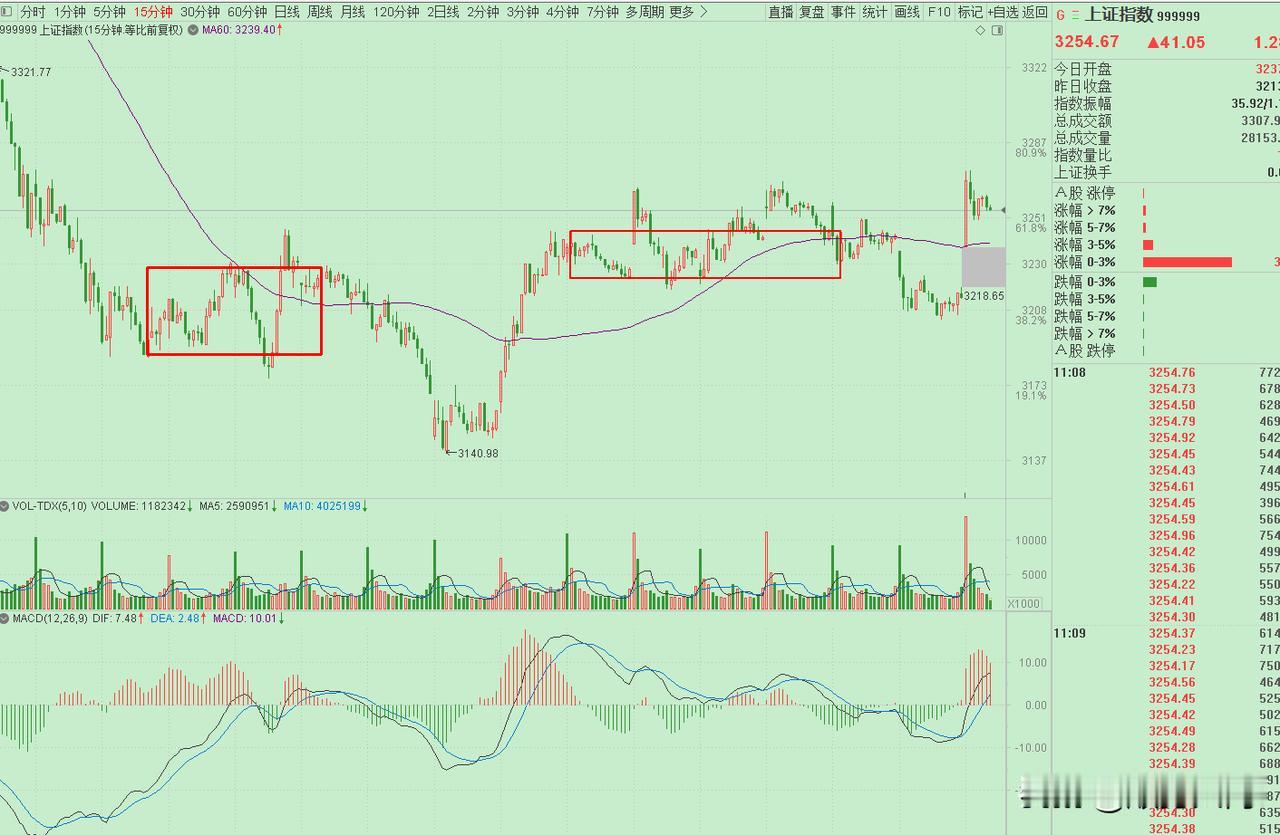Click the 直播 button
Viewport: 1280px width, 835px height.
[x=781, y=12]
